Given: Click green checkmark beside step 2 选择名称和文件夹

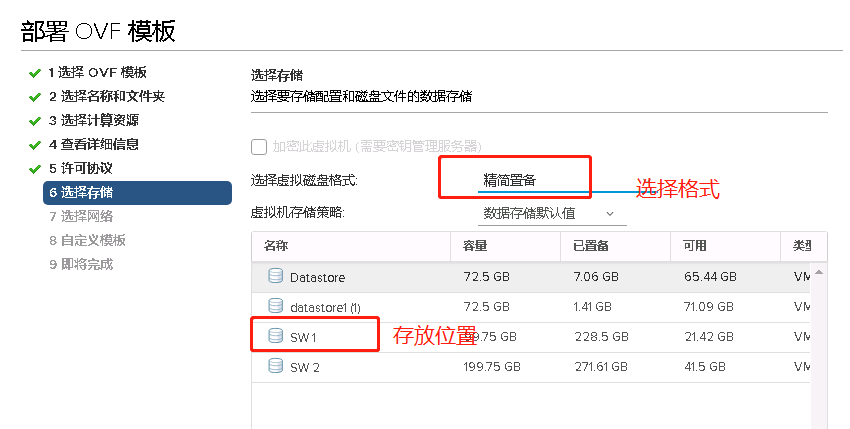Looking at the screenshot, I should pos(35,96).
